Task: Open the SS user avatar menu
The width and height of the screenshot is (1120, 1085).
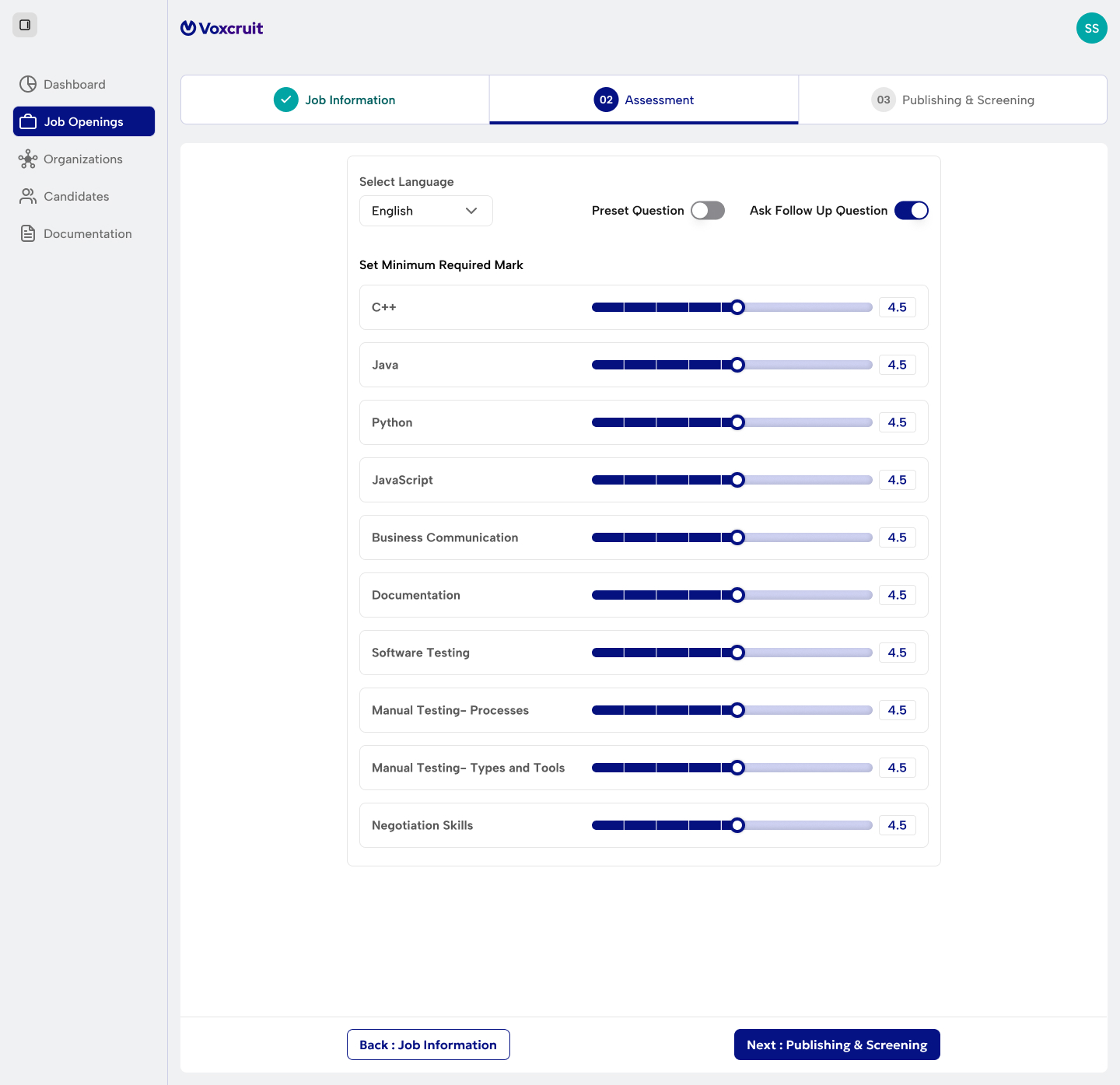Action: click(x=1091, y=28)
